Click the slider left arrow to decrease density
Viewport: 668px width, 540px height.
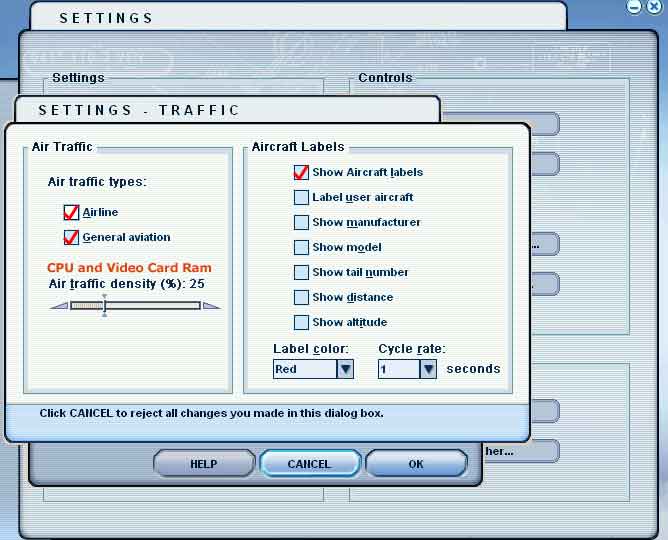click(x=59, y=306)
